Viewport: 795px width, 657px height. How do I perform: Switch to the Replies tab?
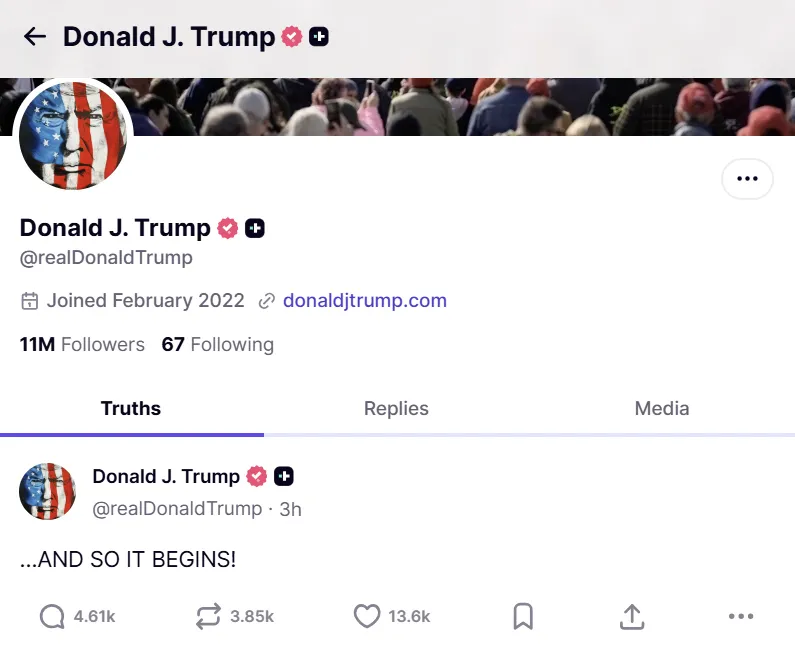pos(396,408)
